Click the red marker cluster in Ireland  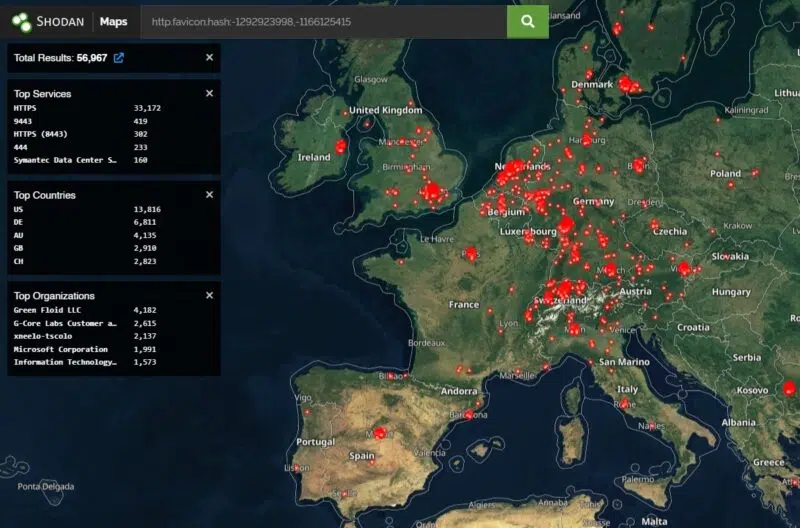[x=340, y=147]
